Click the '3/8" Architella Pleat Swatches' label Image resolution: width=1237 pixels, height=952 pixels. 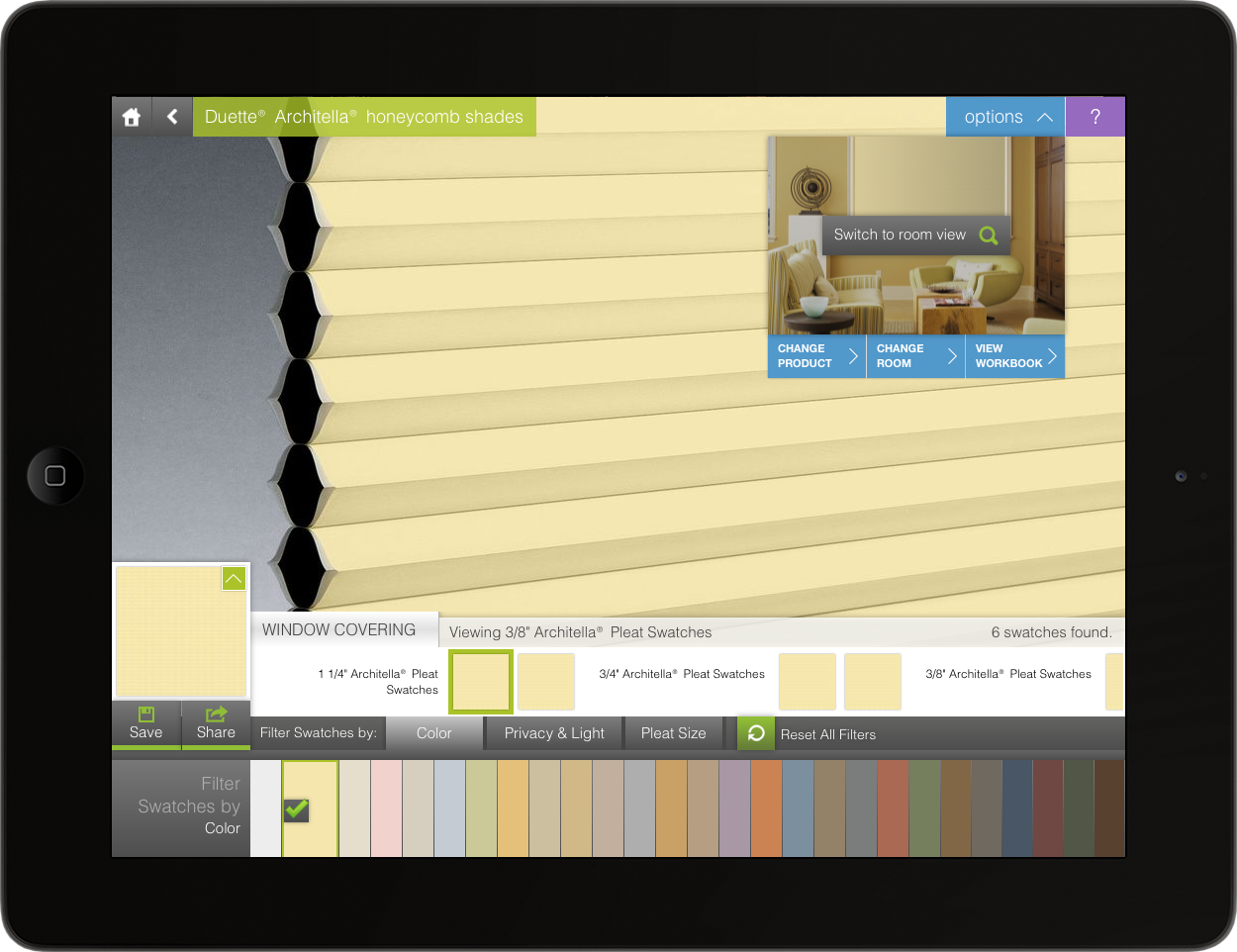[1008, 674]
